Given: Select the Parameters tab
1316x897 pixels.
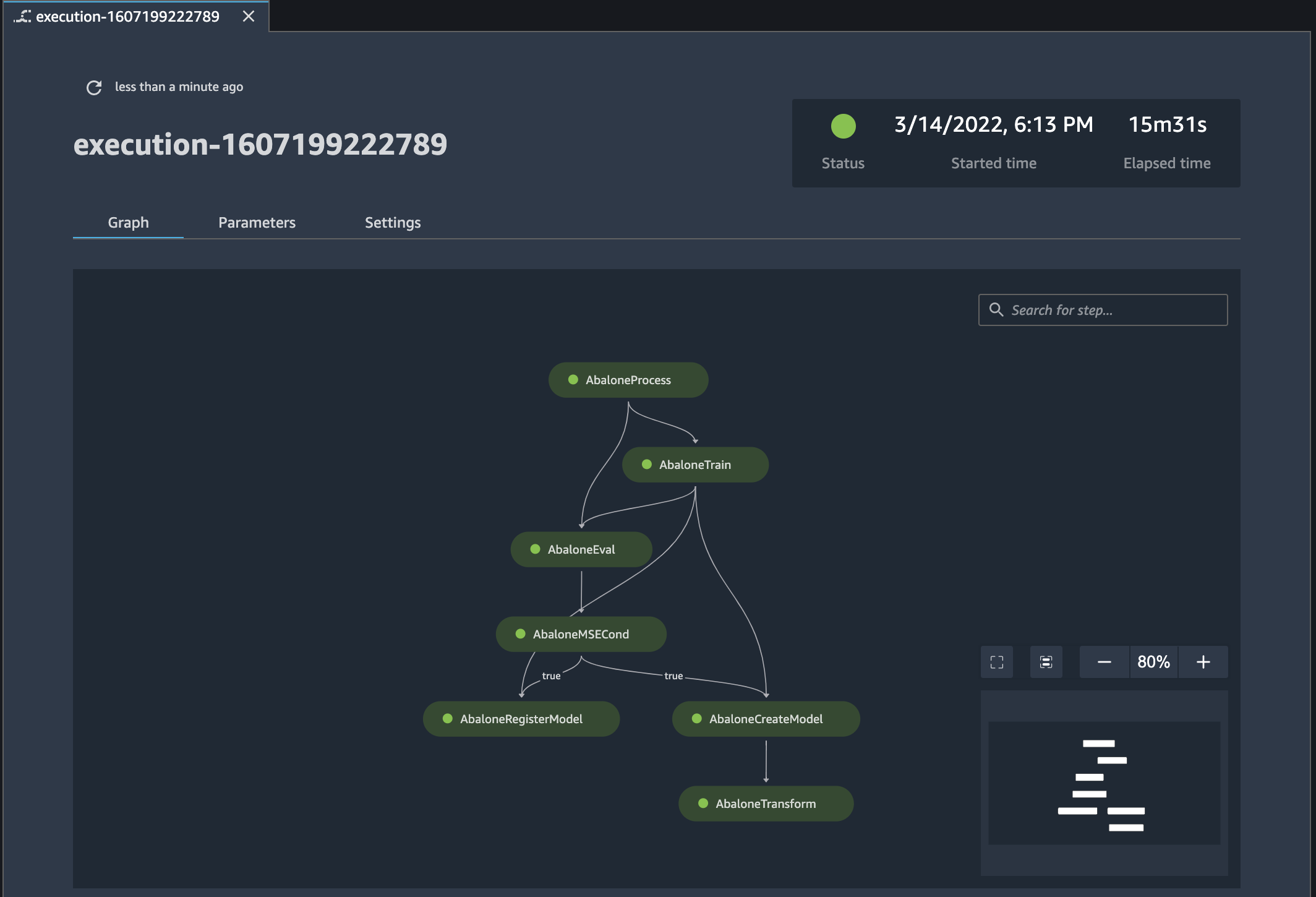Looking at the screenshot, I should [256, 222].
